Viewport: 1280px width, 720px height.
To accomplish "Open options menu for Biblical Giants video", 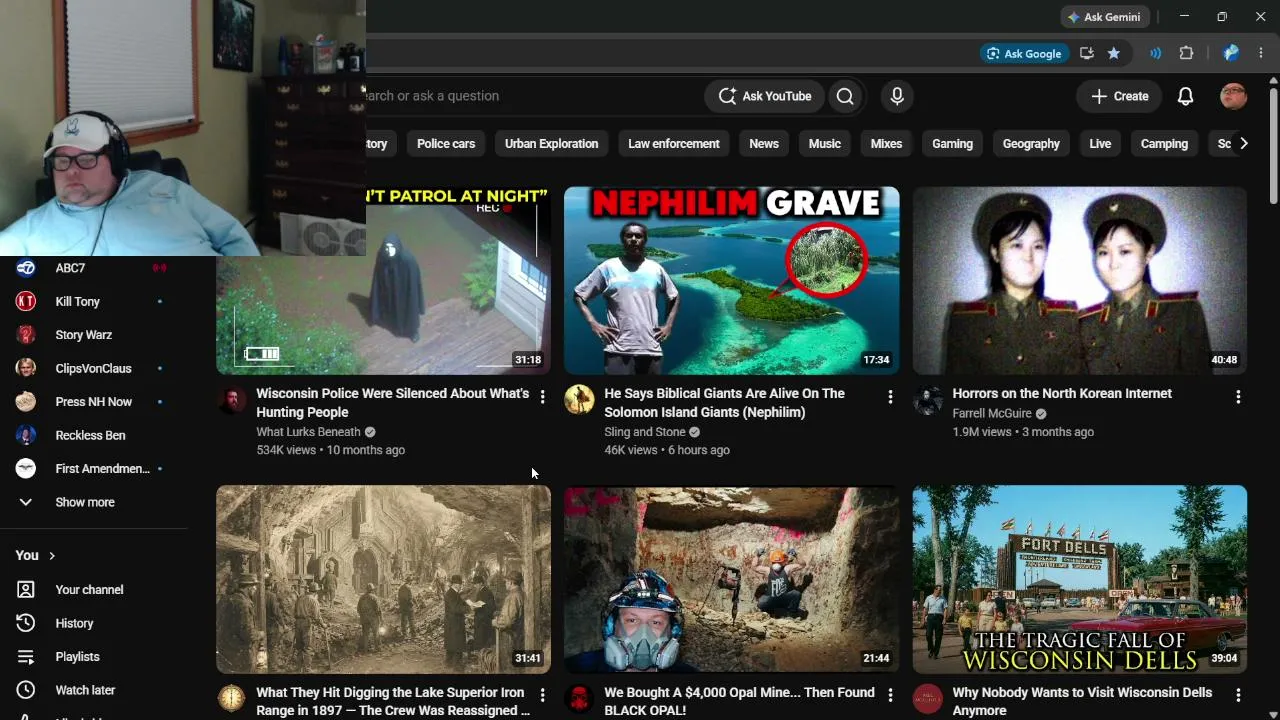I will point(890,397).
